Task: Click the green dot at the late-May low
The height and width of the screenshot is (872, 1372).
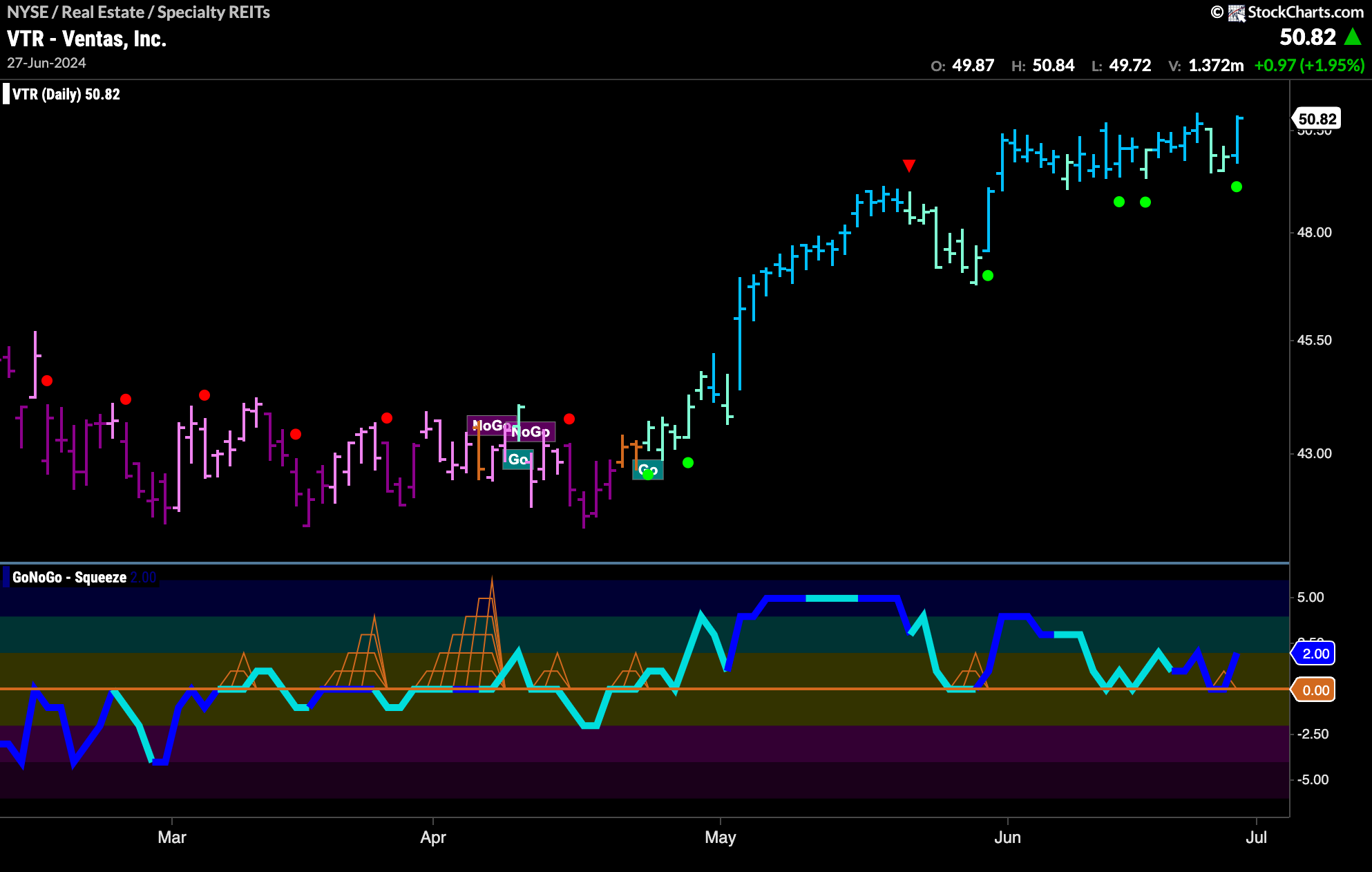Action: pos(988,276)
